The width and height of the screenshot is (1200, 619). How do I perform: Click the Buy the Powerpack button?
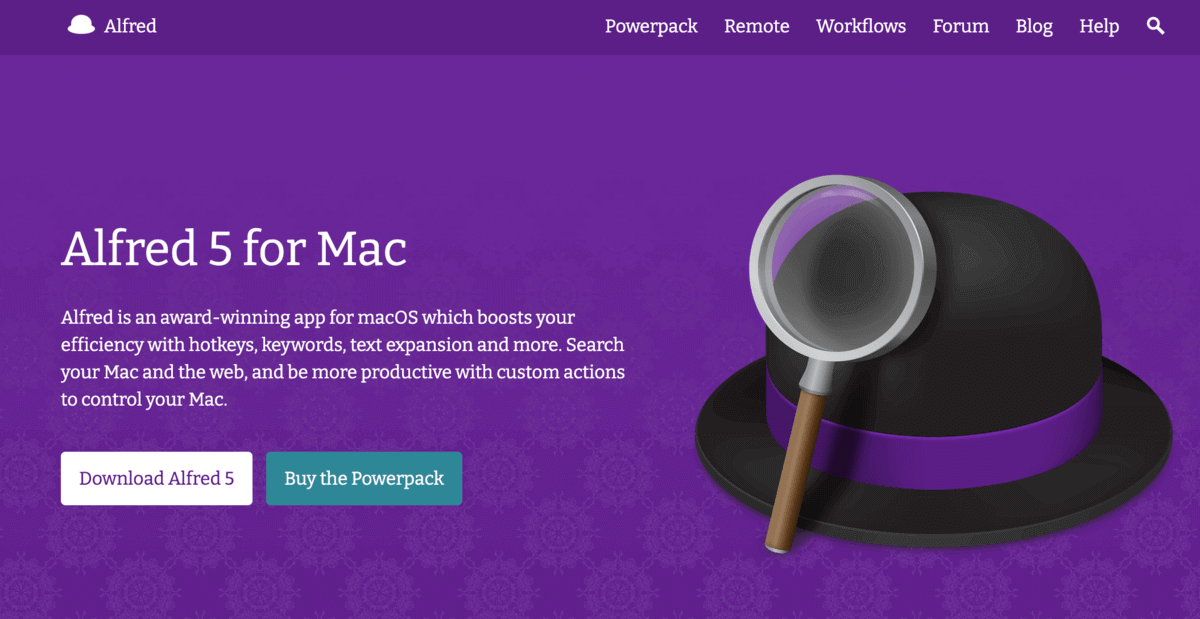coord(364,478)
